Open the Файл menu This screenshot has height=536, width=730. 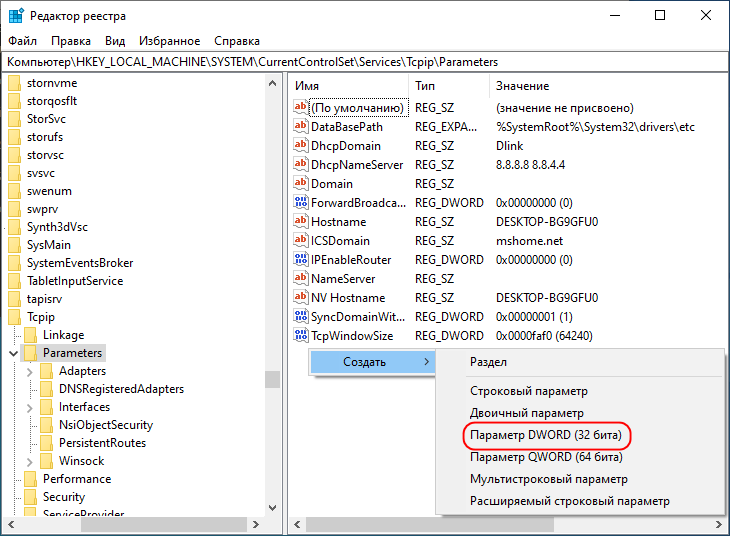click(x=22, y=41)
